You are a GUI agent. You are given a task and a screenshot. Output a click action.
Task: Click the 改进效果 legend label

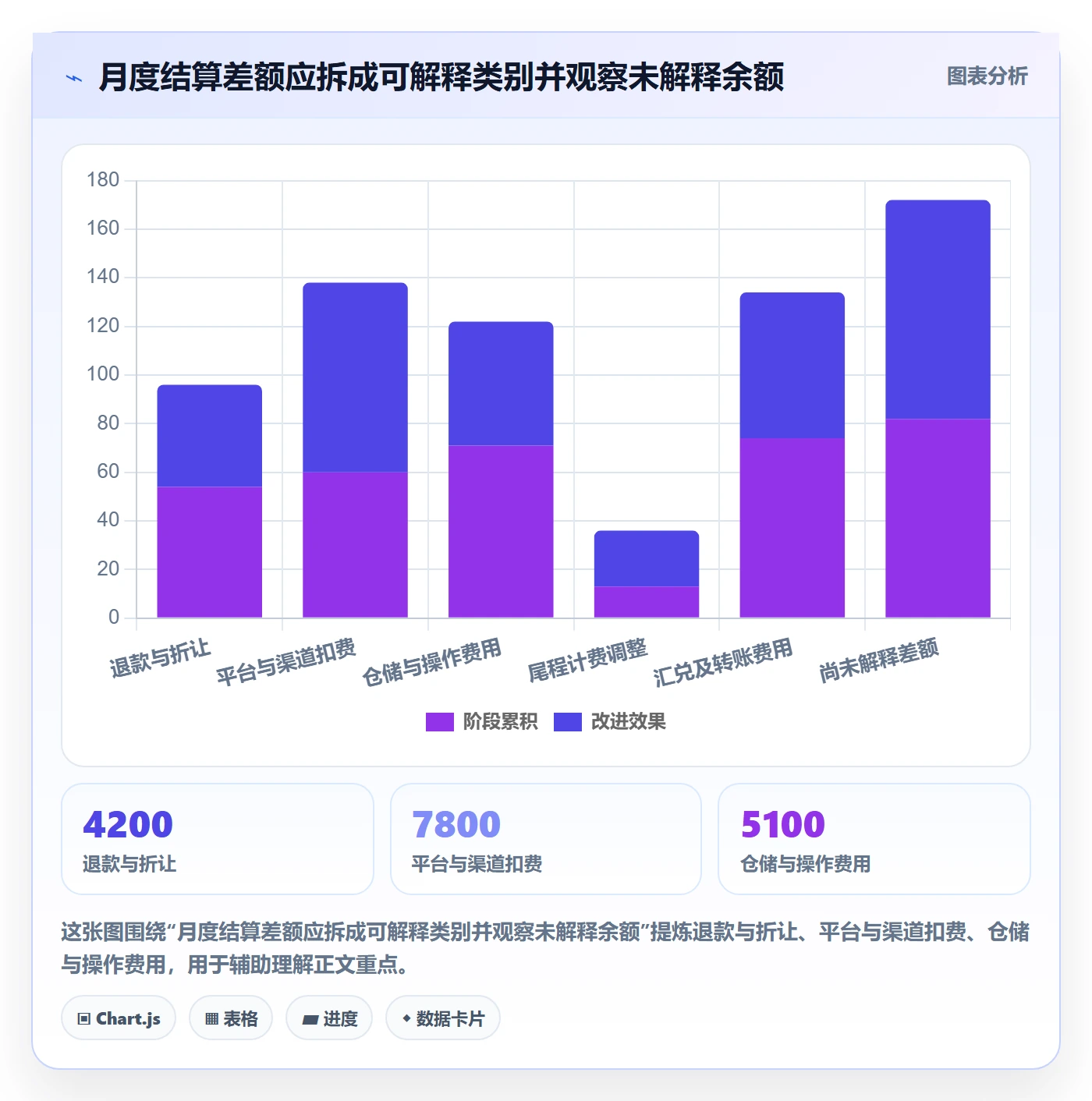[x=628, y=722]
